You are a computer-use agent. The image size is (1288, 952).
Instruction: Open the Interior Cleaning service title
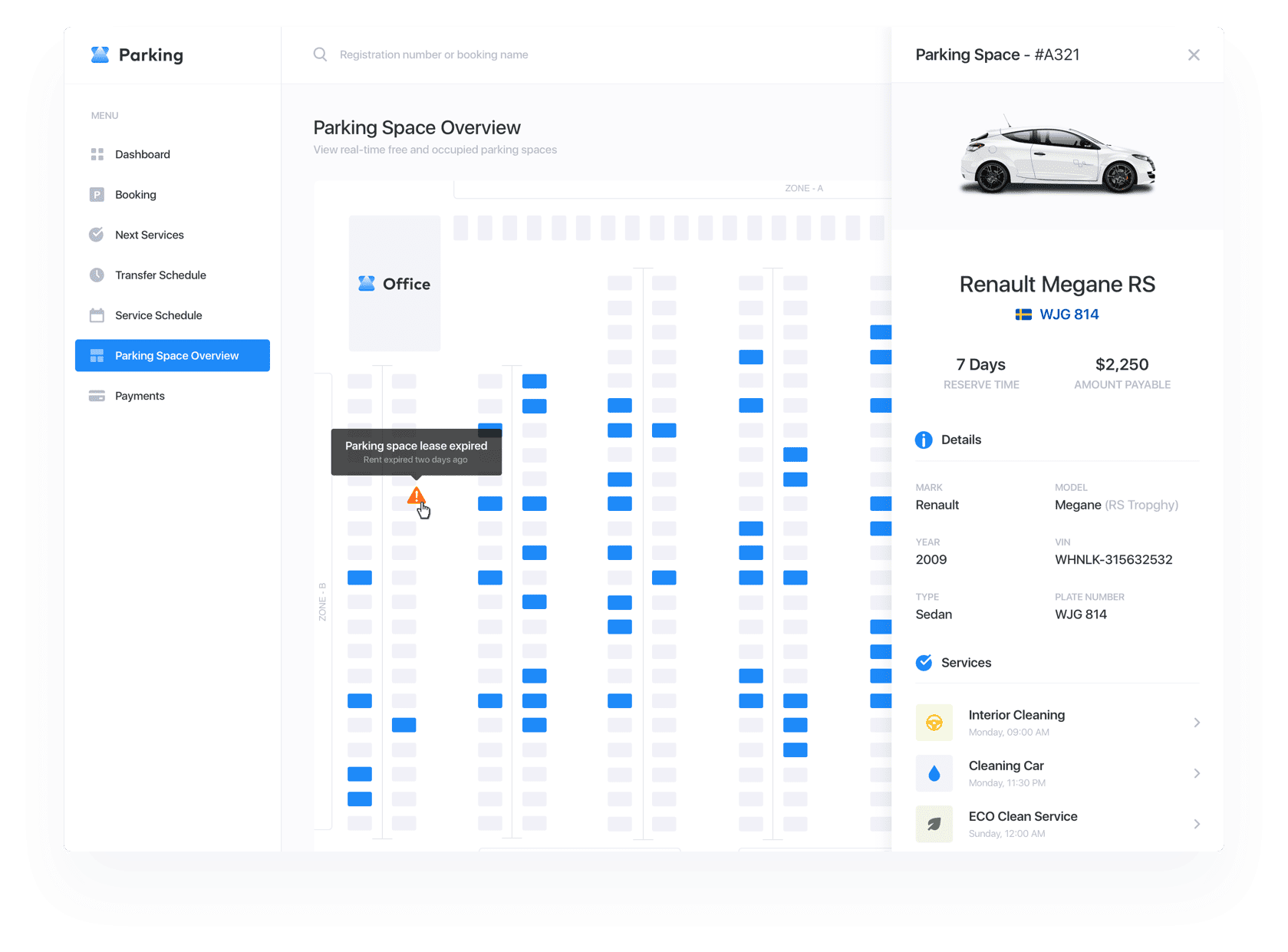1016,715
